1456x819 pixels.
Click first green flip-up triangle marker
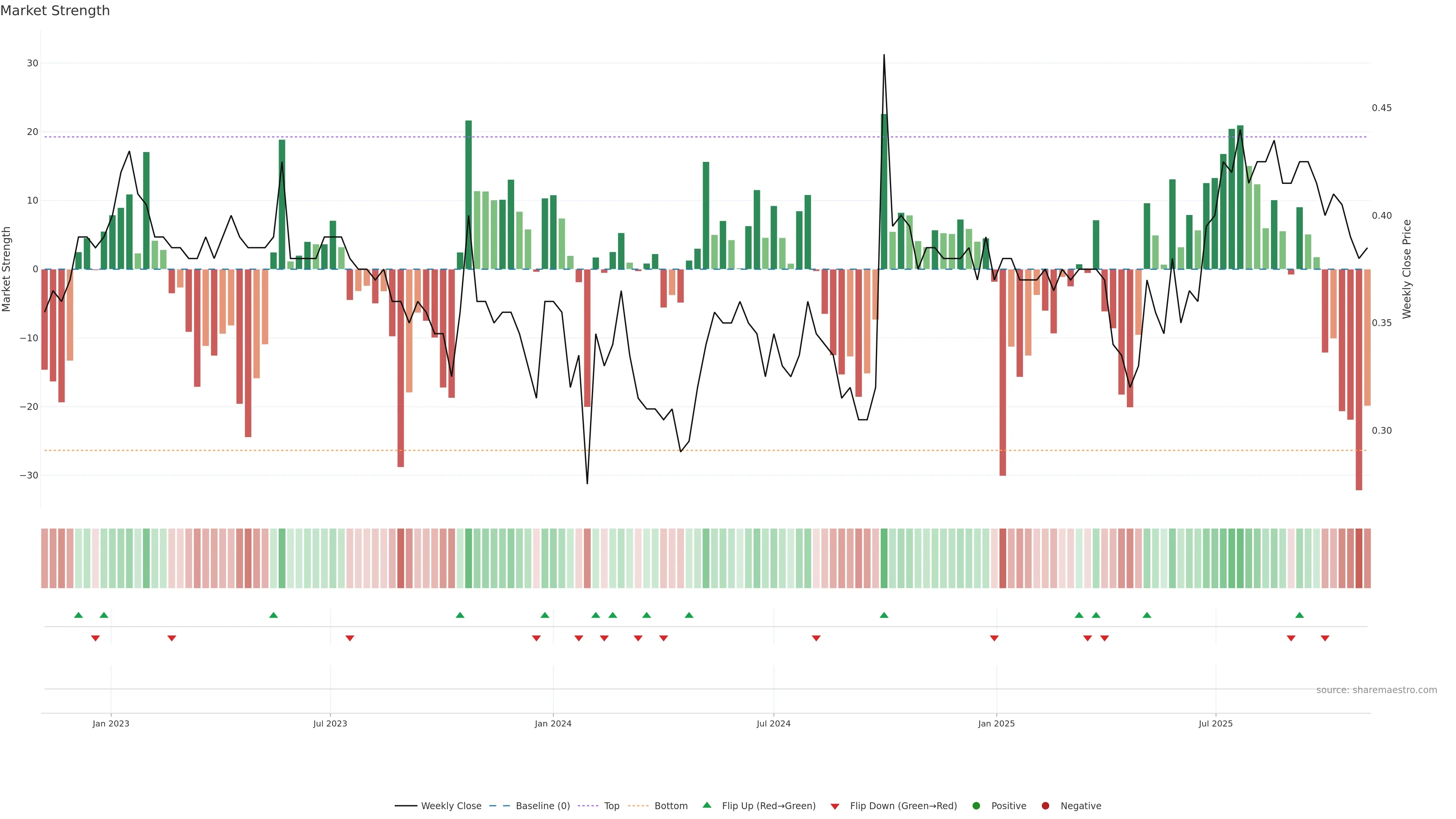[78, 615]
